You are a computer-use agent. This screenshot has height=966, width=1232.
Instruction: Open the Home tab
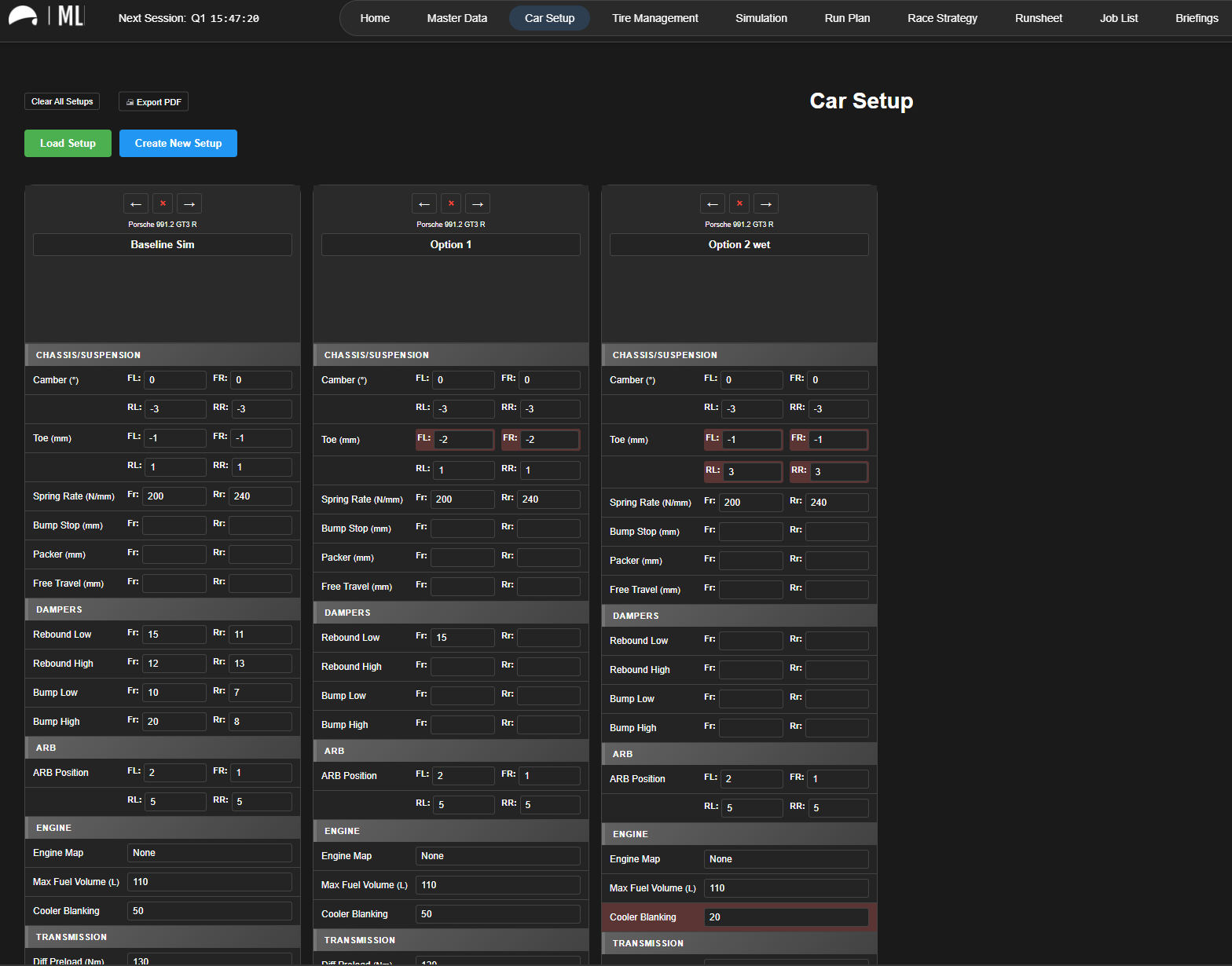375,18
